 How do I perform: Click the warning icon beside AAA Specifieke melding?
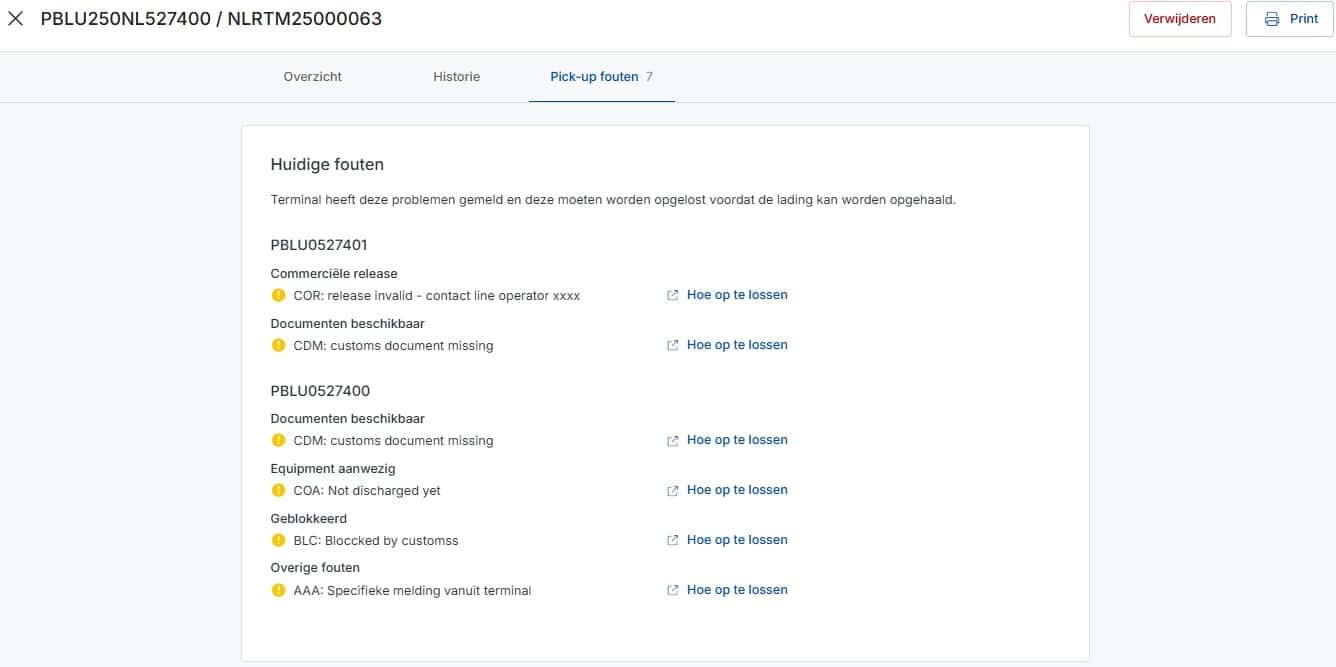279,590
